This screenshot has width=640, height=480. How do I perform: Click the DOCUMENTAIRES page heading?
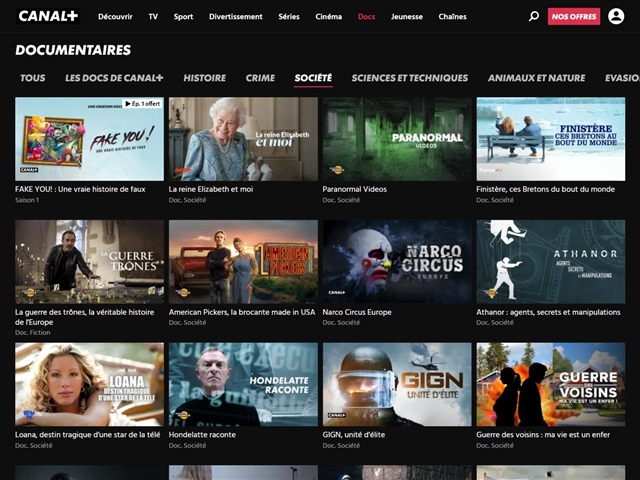click(x=73, y=50)
